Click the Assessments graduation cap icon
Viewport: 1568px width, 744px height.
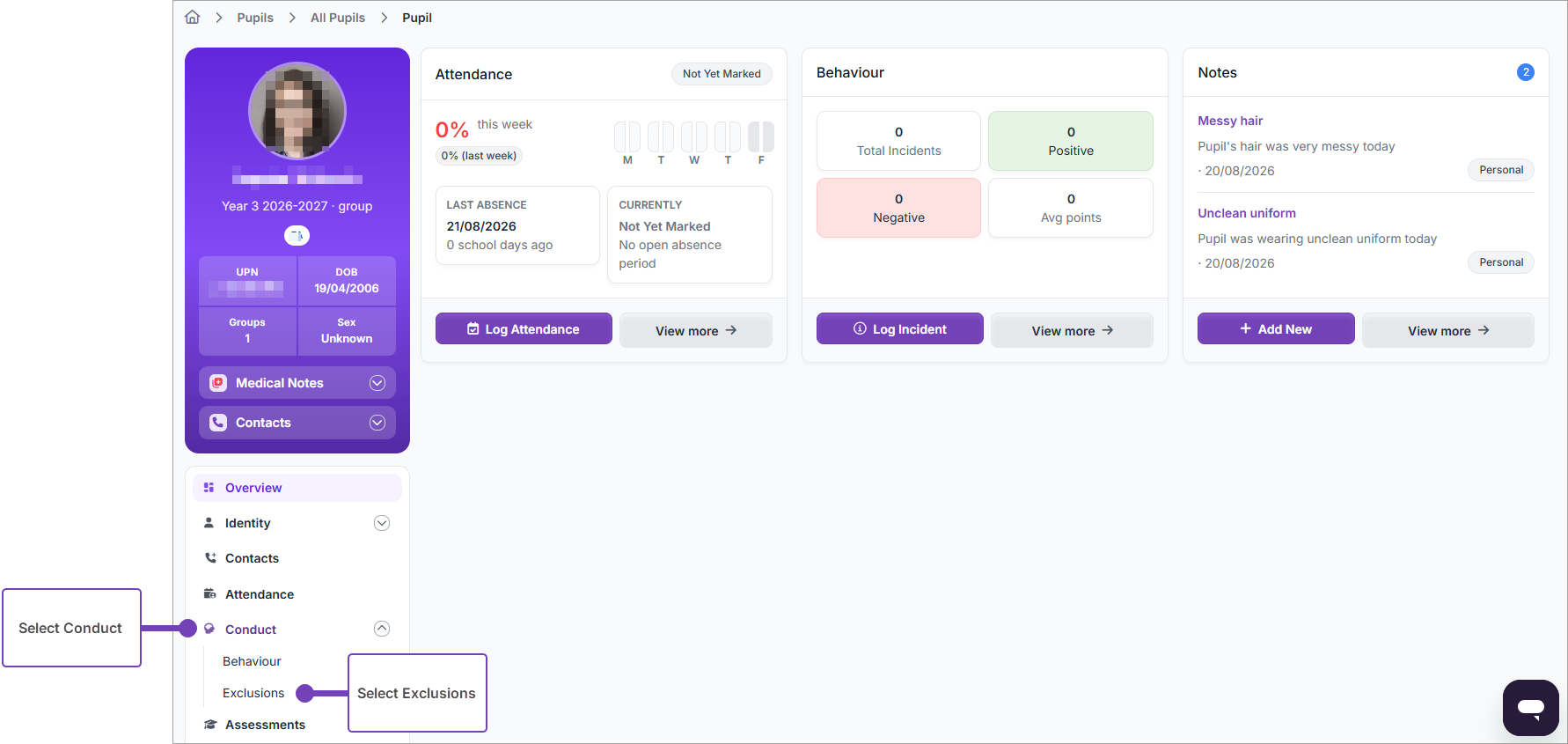(x=210, y=725)
